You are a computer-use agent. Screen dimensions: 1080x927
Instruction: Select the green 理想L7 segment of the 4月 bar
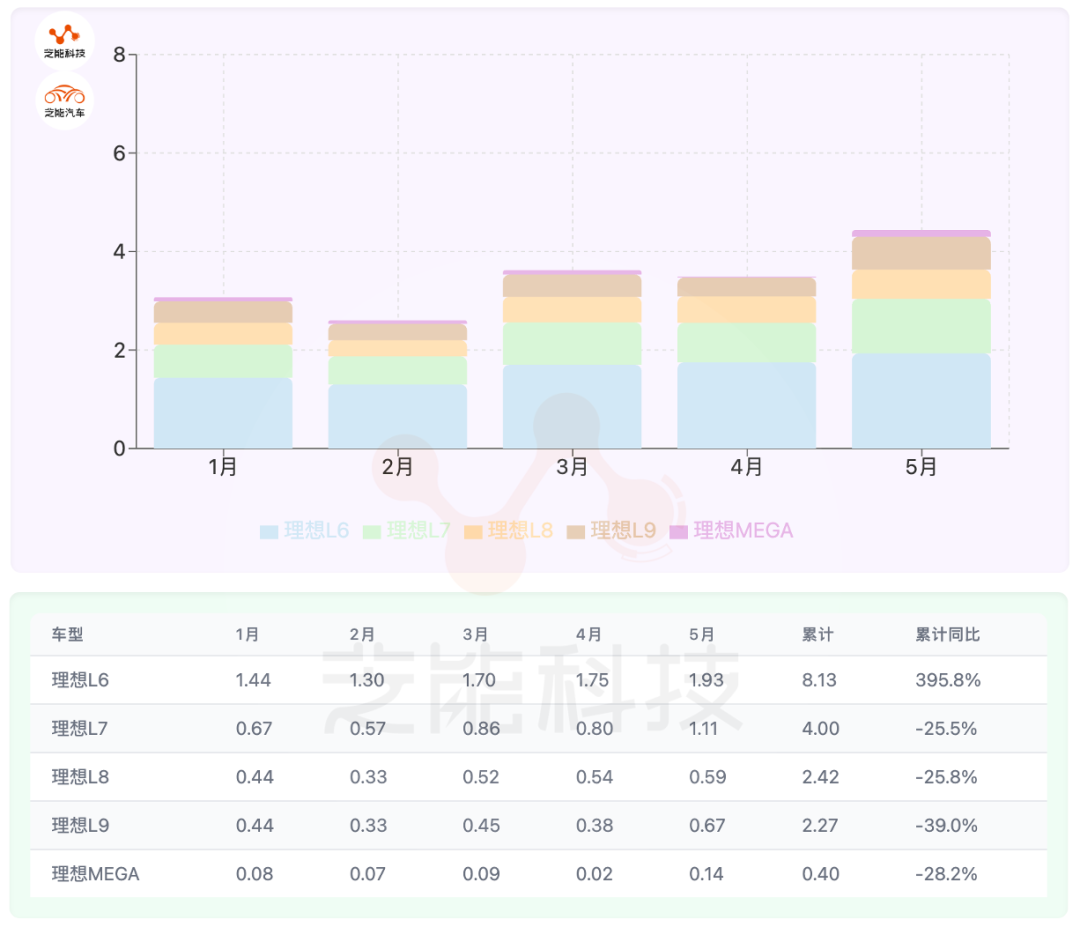(747, 343)
